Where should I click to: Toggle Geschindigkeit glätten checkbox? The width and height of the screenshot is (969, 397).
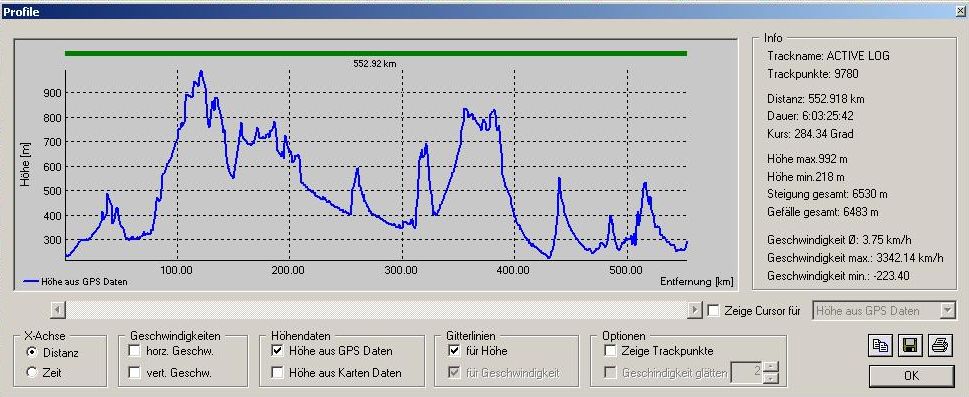click(611, 372)
